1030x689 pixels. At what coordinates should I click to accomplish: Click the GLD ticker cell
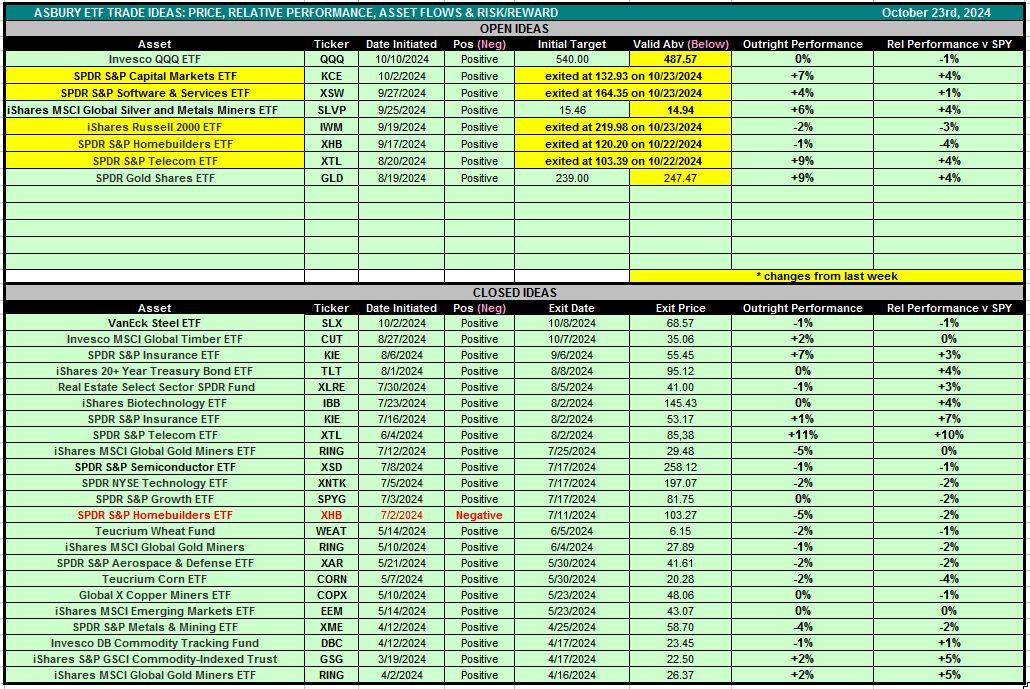click(x=332, y=178)
